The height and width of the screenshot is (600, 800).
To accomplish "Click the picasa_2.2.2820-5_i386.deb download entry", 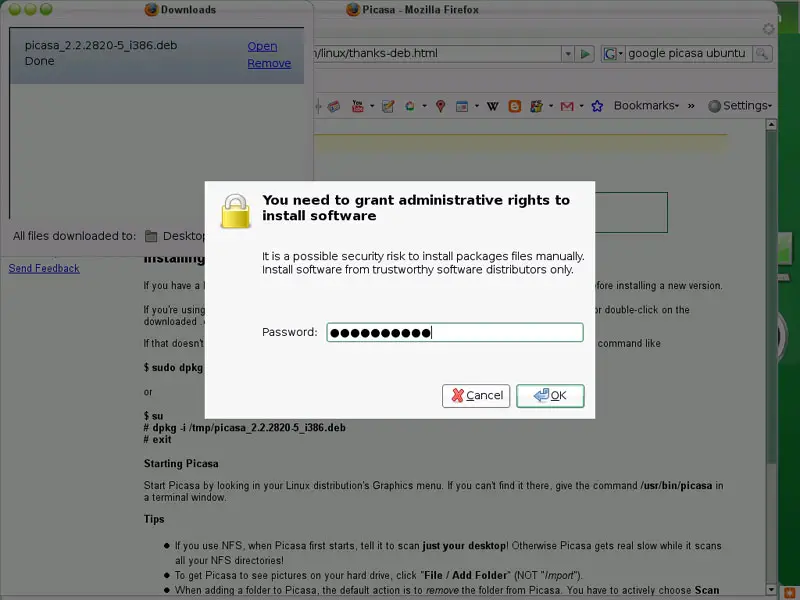I will [157, 54].
